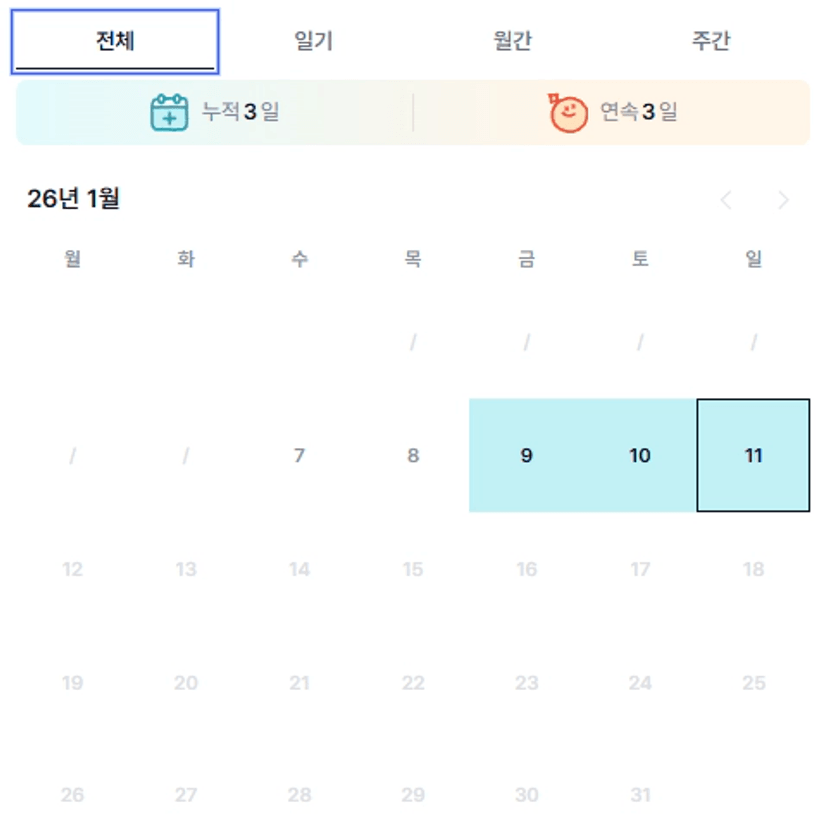The image size is (827, 837).
Task: Click the smiley face icon beside 연속 3일
Action: click(x=568, y=113)
